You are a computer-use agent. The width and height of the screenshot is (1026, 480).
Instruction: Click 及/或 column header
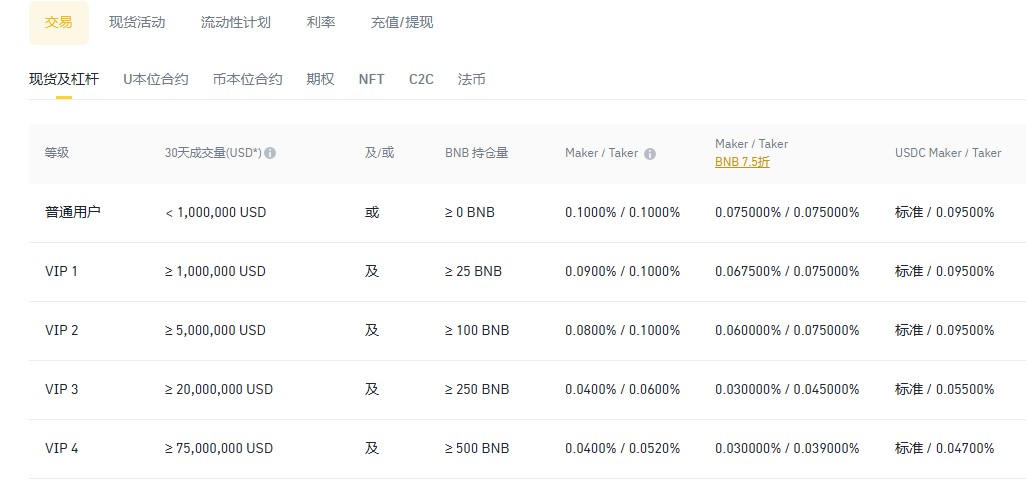point(380,153)
